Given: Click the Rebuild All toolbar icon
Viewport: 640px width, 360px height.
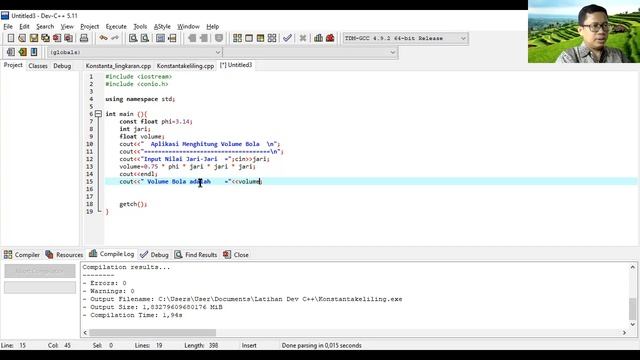Looking at the screenshot, I should click(x=272, y=38).
